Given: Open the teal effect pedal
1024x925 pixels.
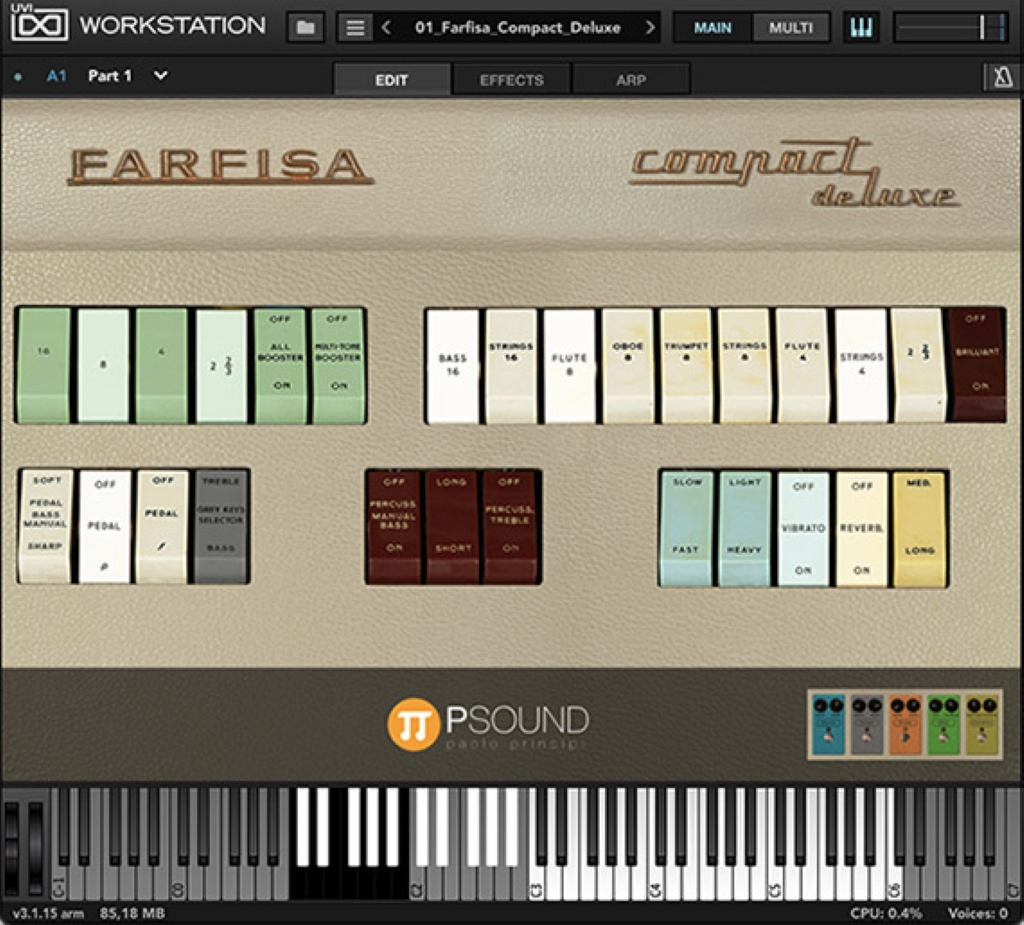Looking at the screenshot, I should [x=828, y=724].
